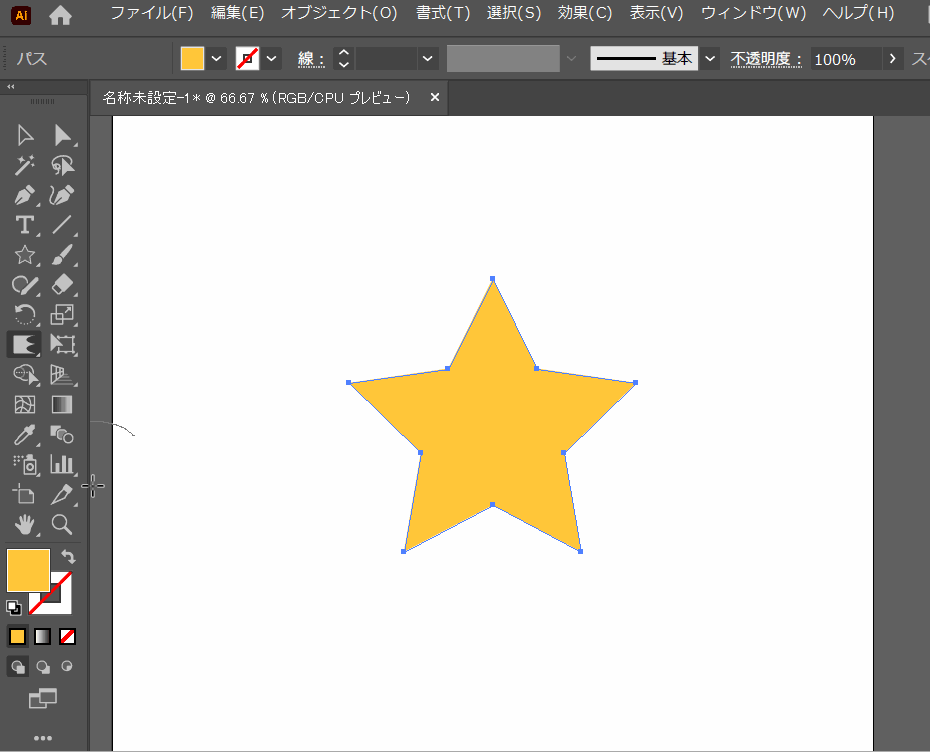The height and width of the screenshot is (752, 930).
Task: Click the stroke none swatch in control bar
Action: [x=247, y=59]
